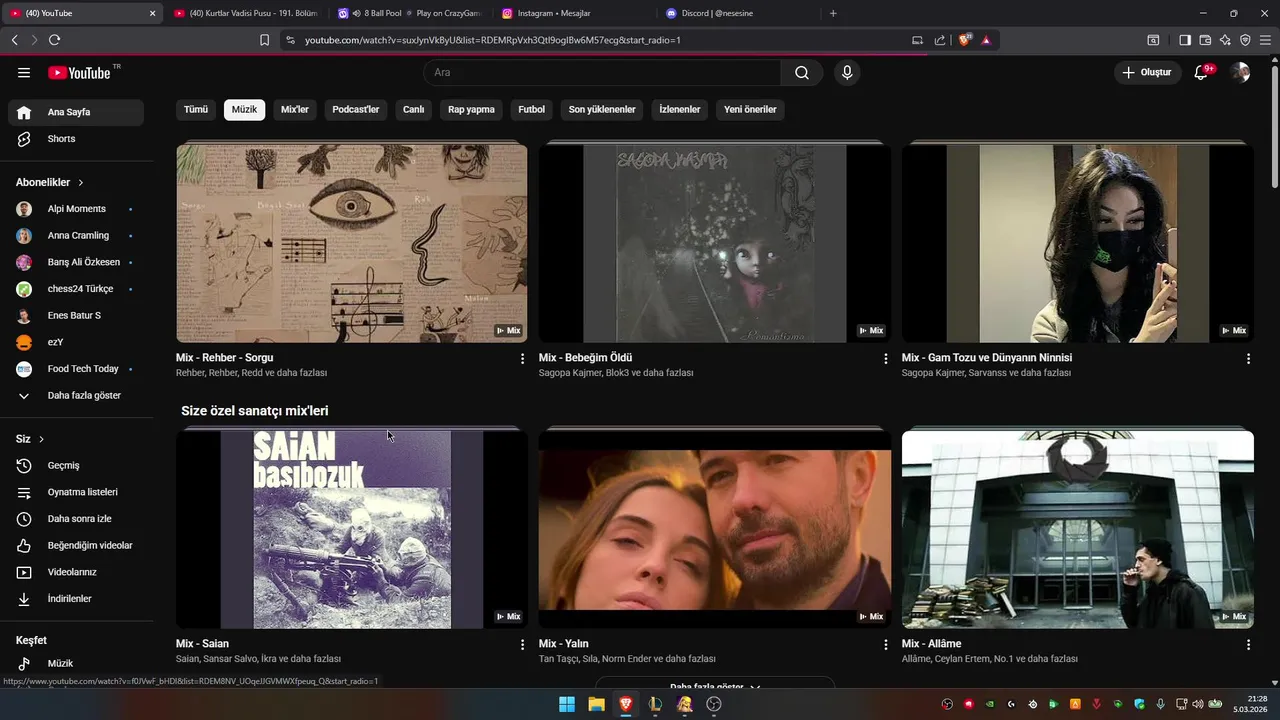This screenshot has height=720, width=1280.
Task: Expand Daha fazla göster subscriptions list
Action: click(x=76, y=396)
